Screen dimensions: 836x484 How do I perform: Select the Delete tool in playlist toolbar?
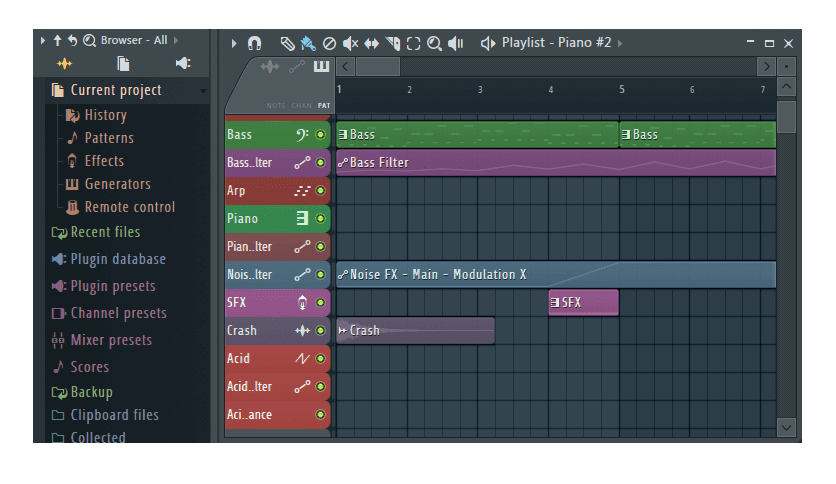click(329, 43)
